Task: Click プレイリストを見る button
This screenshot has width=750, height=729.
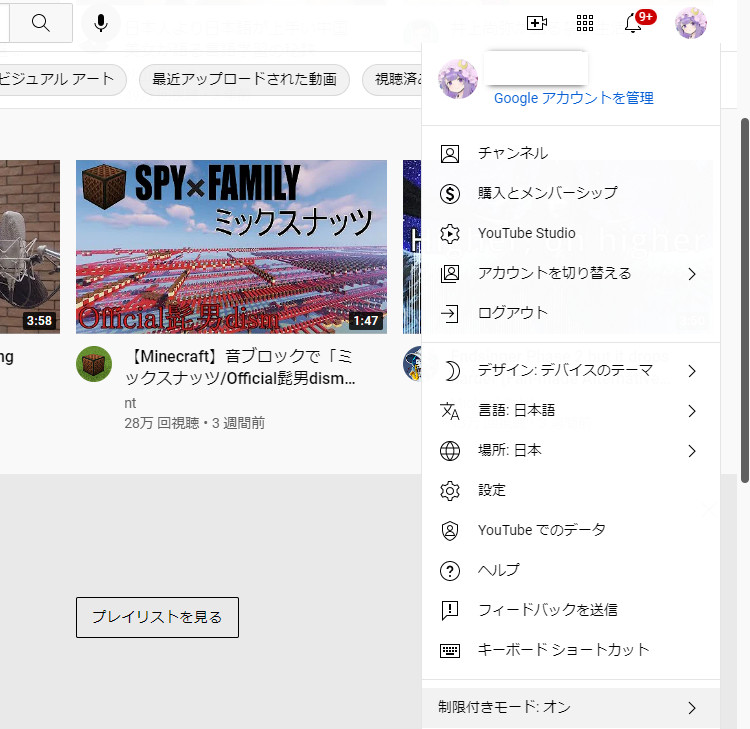Action: tap(157, 617)
